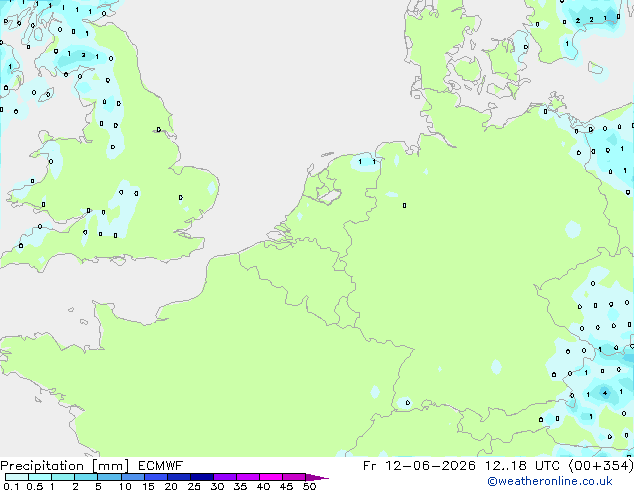Click the '[mm]' unit label
Viewport: 634px width, 490px height.
[x=110, y=466]
